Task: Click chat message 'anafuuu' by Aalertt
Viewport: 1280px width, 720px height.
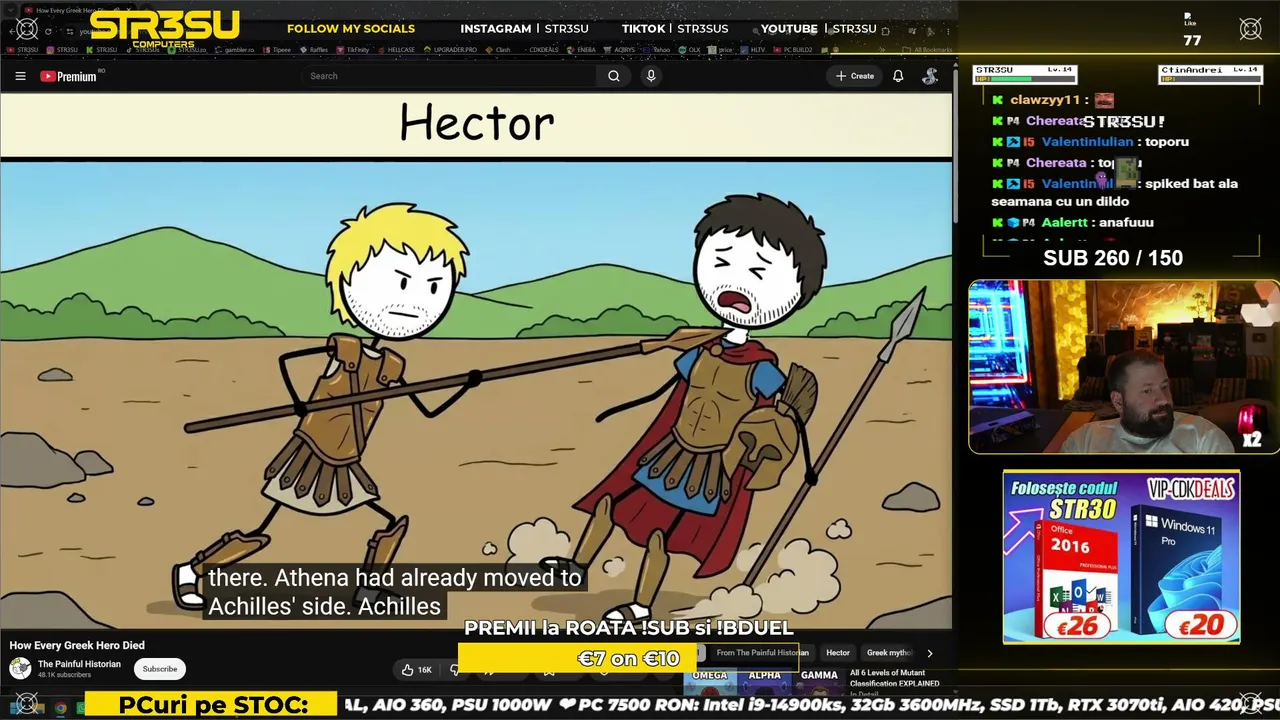Action: pos(1125,223)
